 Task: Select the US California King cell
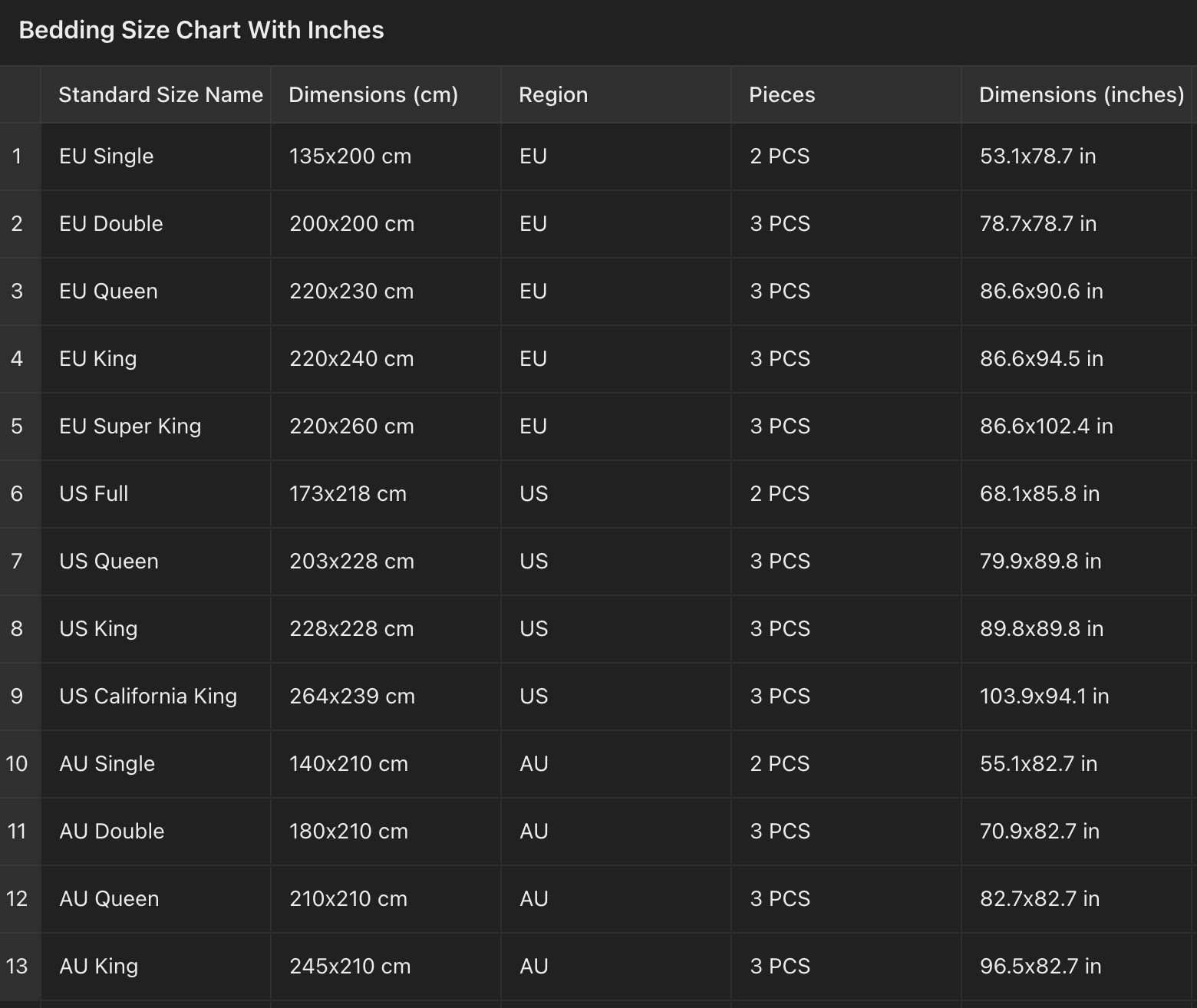tap(148, 697)
